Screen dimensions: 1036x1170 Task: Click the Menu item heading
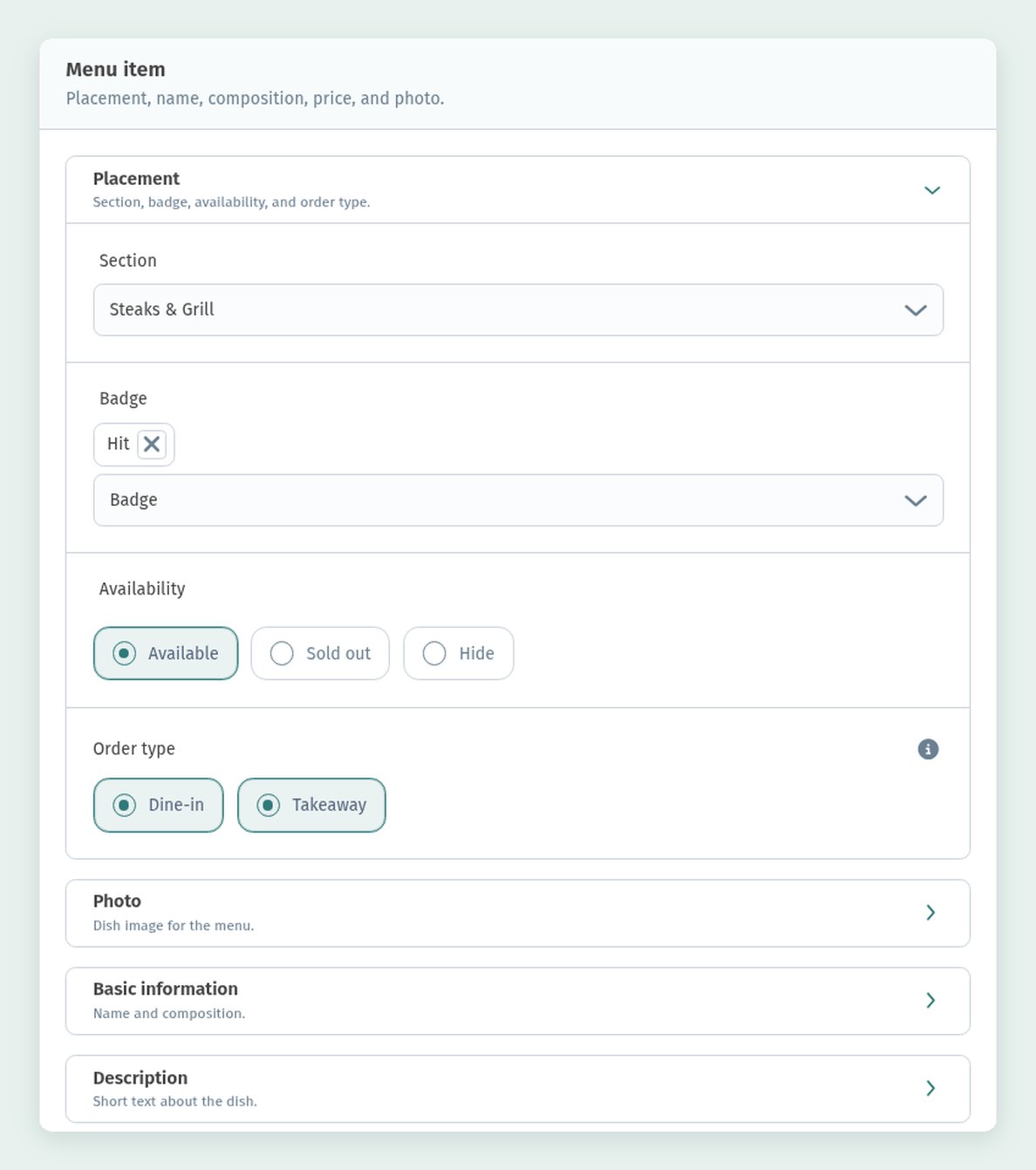[115, 69]
